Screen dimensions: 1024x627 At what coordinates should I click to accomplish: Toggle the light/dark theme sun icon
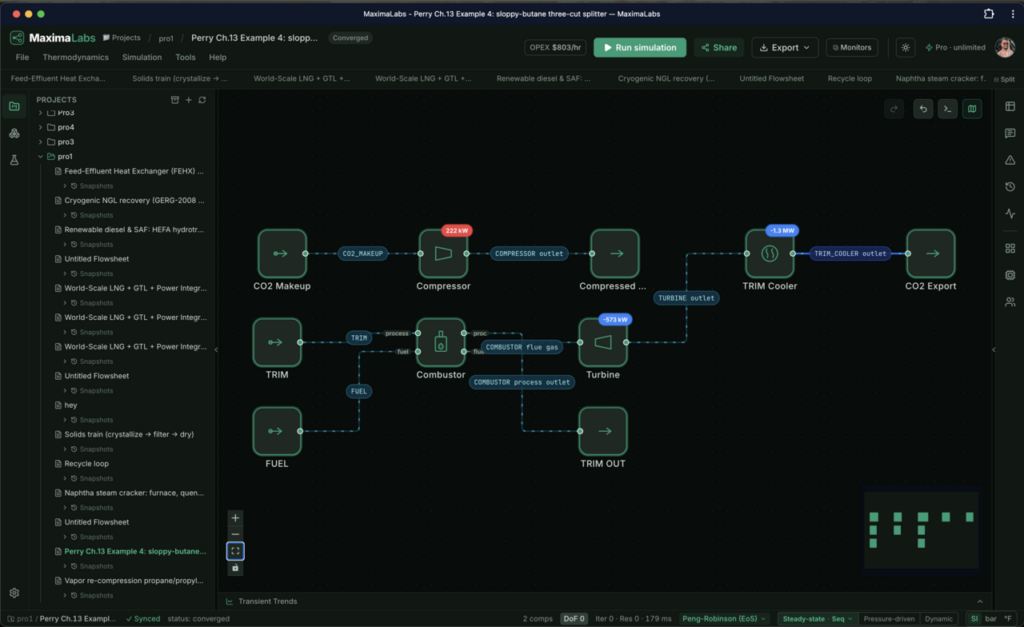(x=905, y=48)
